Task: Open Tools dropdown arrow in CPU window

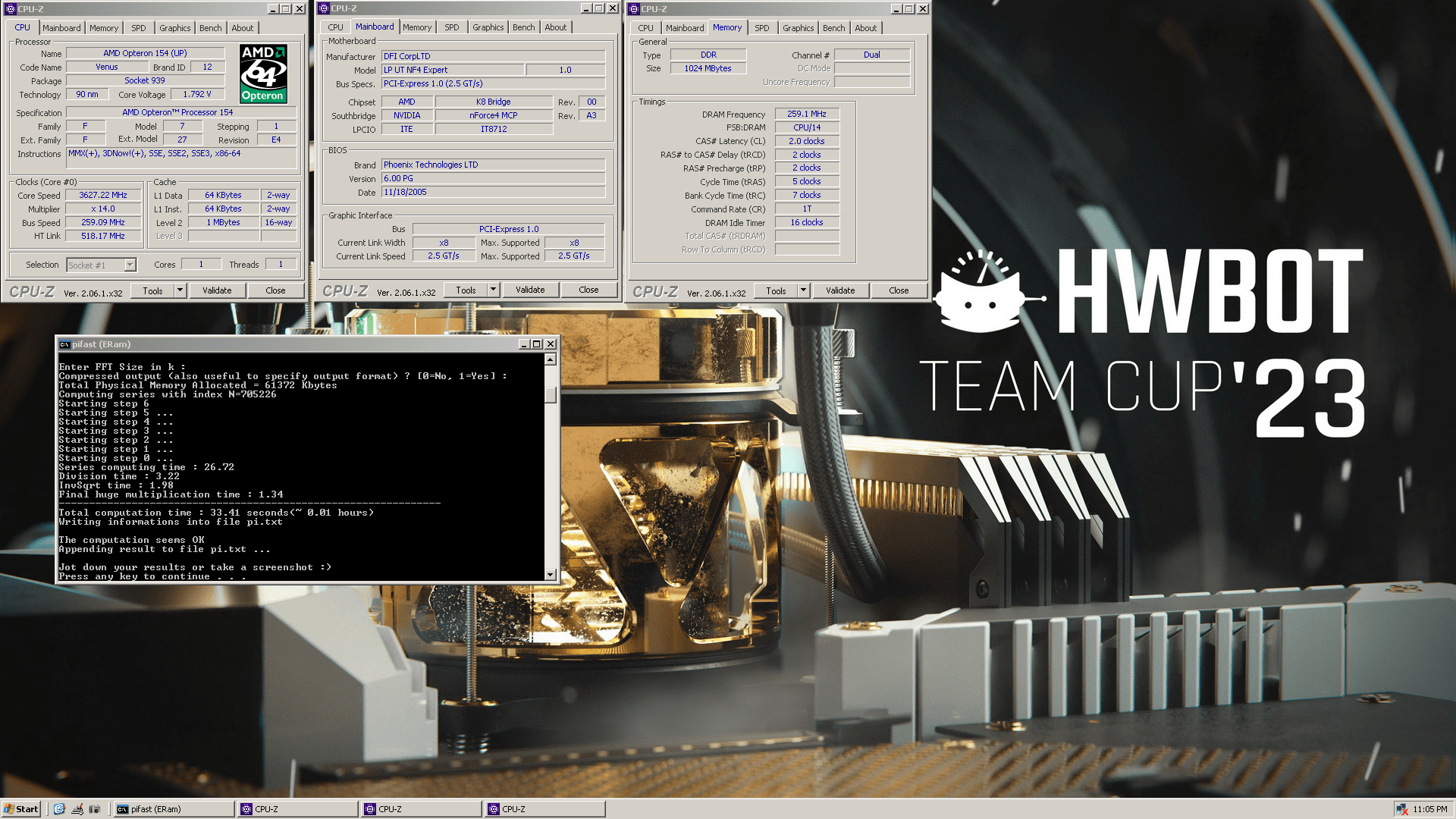Action: point(180,290)
